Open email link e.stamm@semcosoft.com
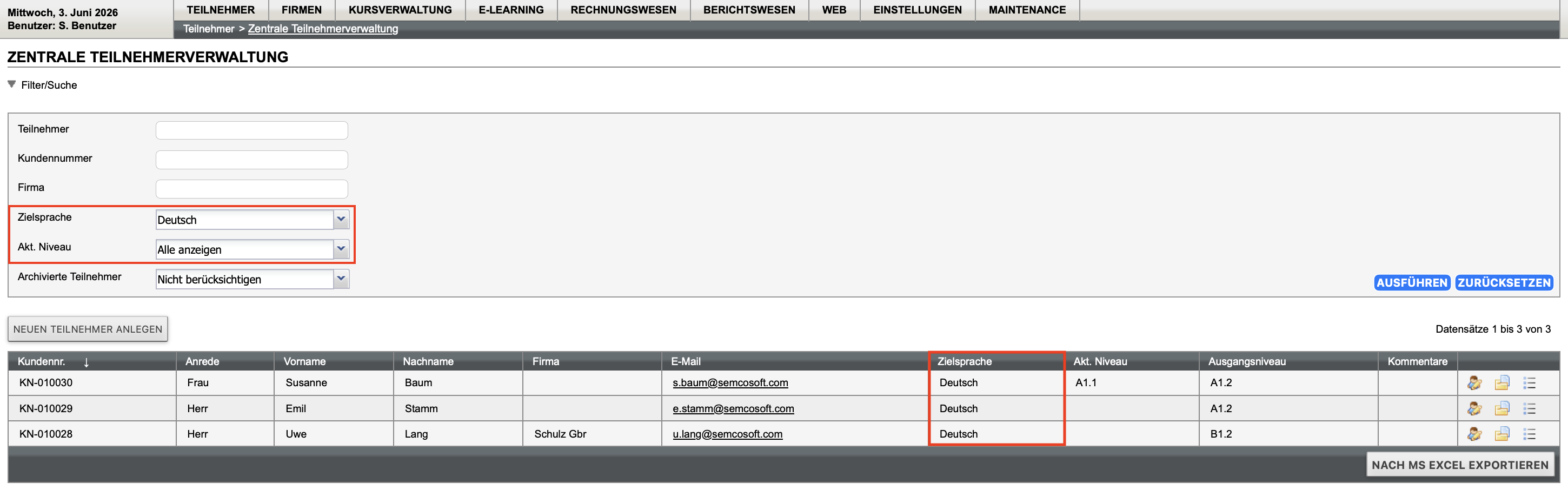Screen dimensions: 1568x489 733,408
